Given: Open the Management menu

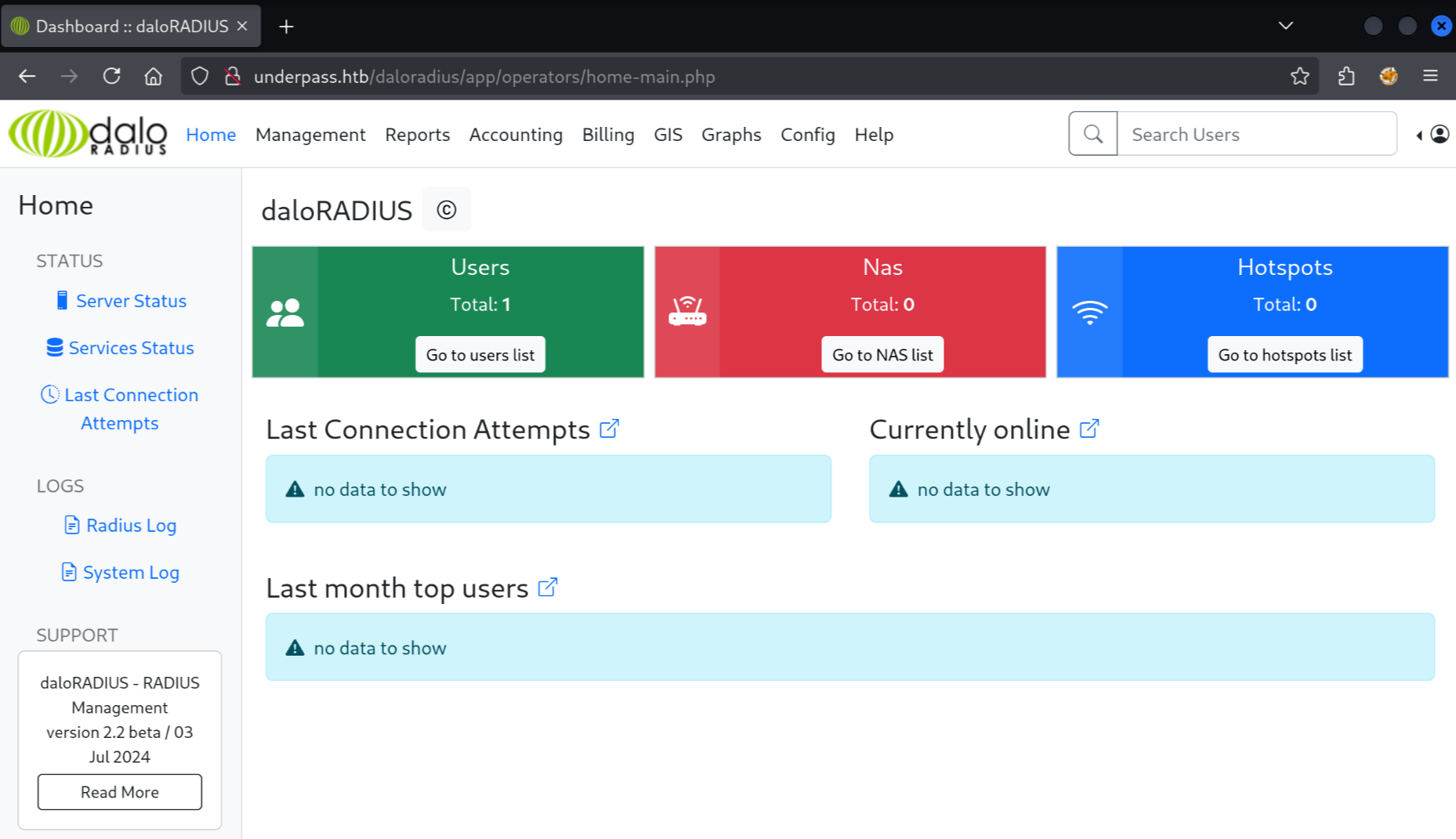Looking at the screenshot, I should pyautogui.click(x=310, y=134).
